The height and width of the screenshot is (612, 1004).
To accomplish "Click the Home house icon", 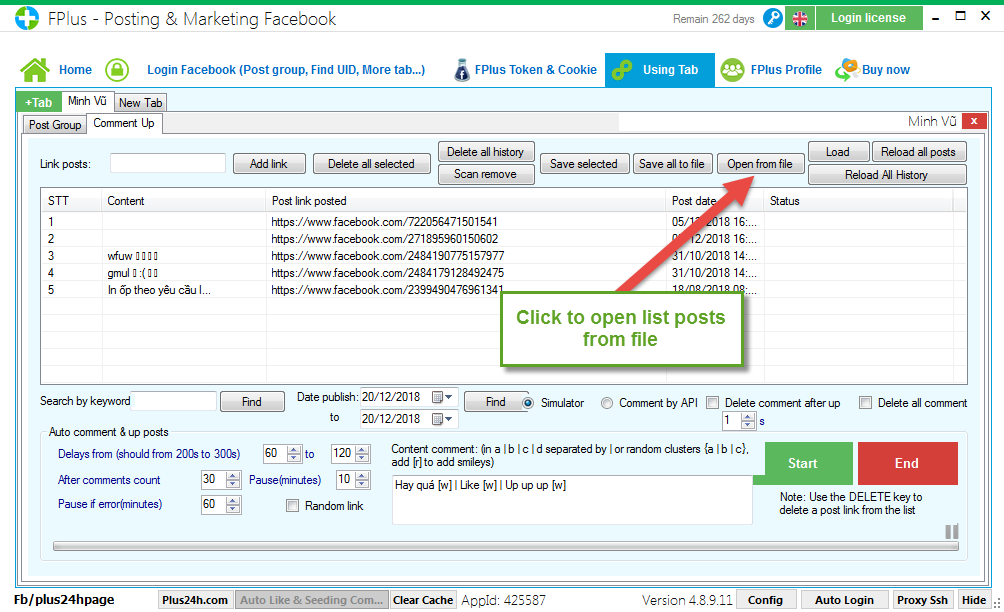I will pyautogui.click(x=35, y=70).
